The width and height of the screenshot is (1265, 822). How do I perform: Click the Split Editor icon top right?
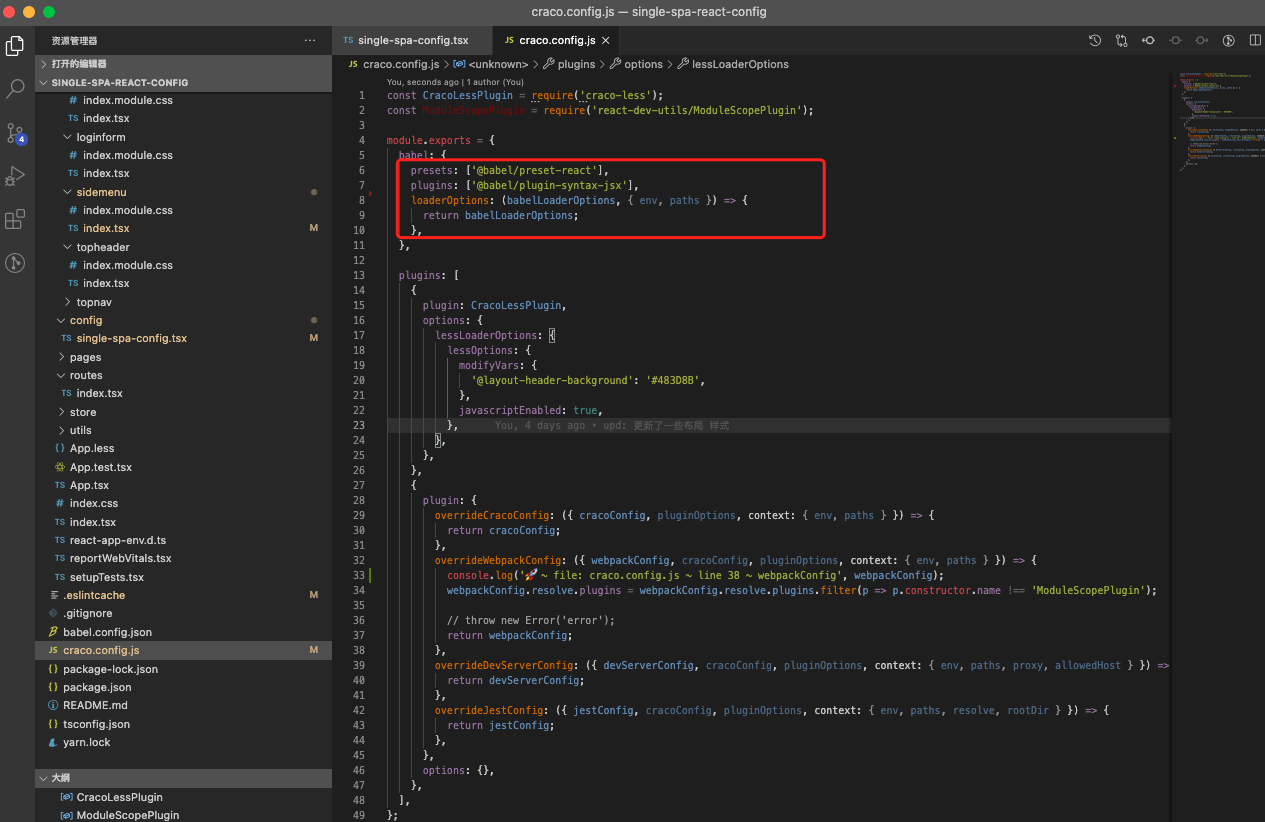point(1255,40)
